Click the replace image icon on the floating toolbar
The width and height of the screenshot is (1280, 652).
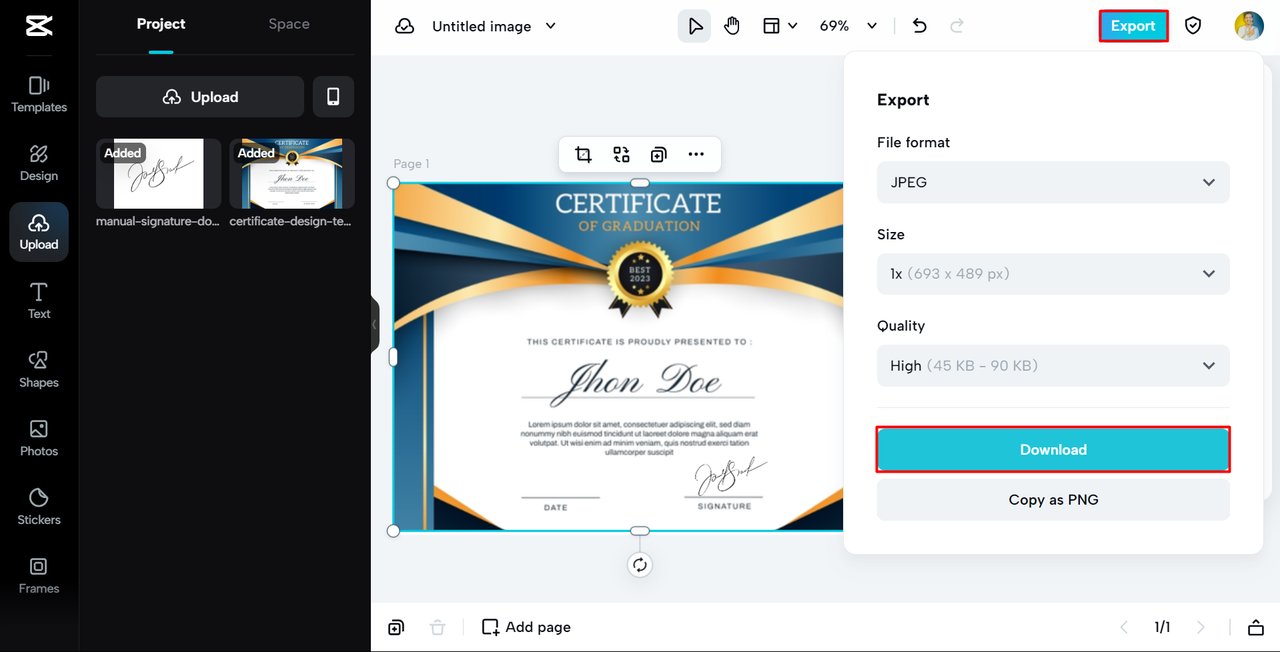(x=621, y=154)
